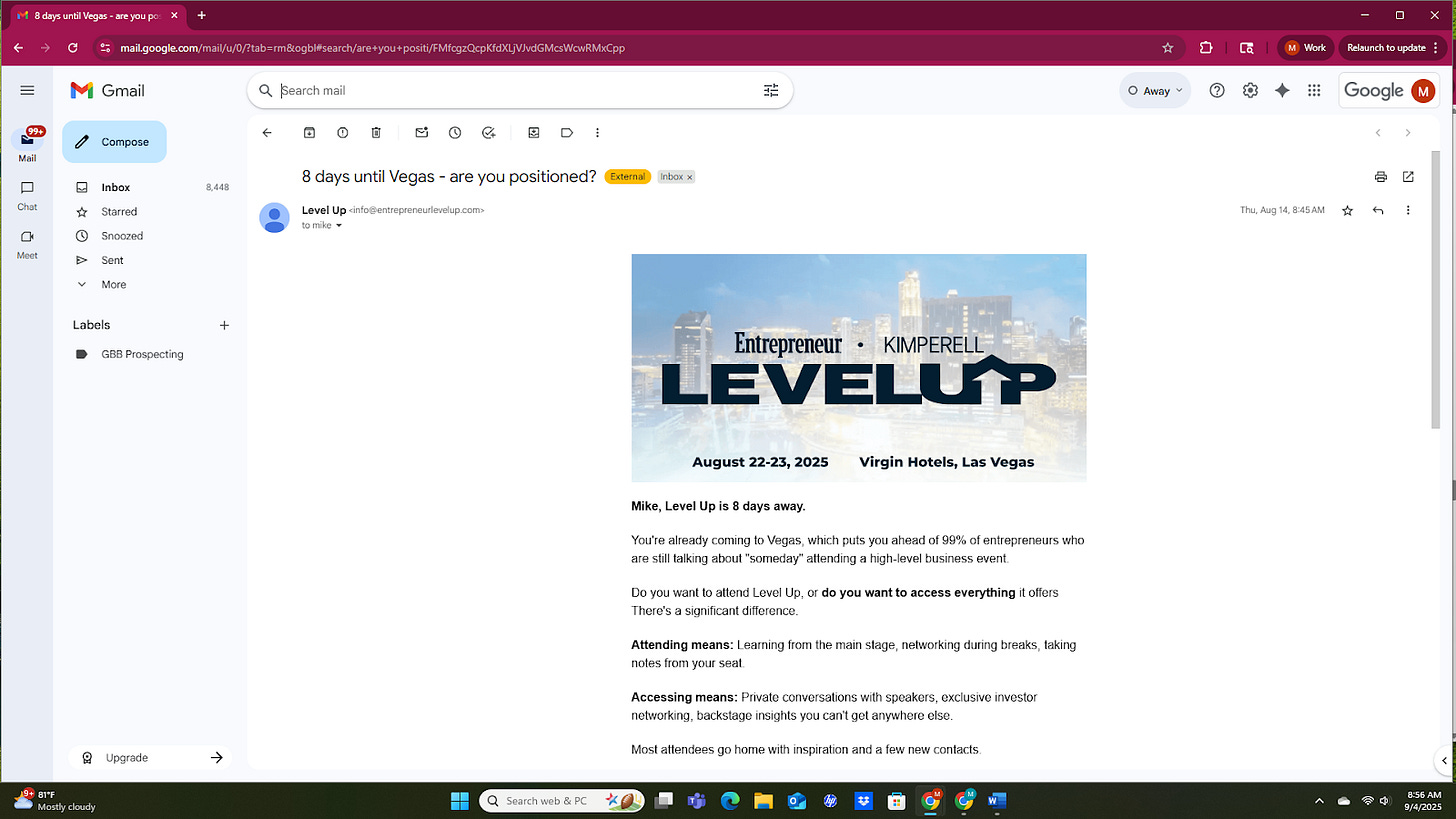Open the toolbar More options menu
The image size is (1456, 819).
tap(598, 132)
